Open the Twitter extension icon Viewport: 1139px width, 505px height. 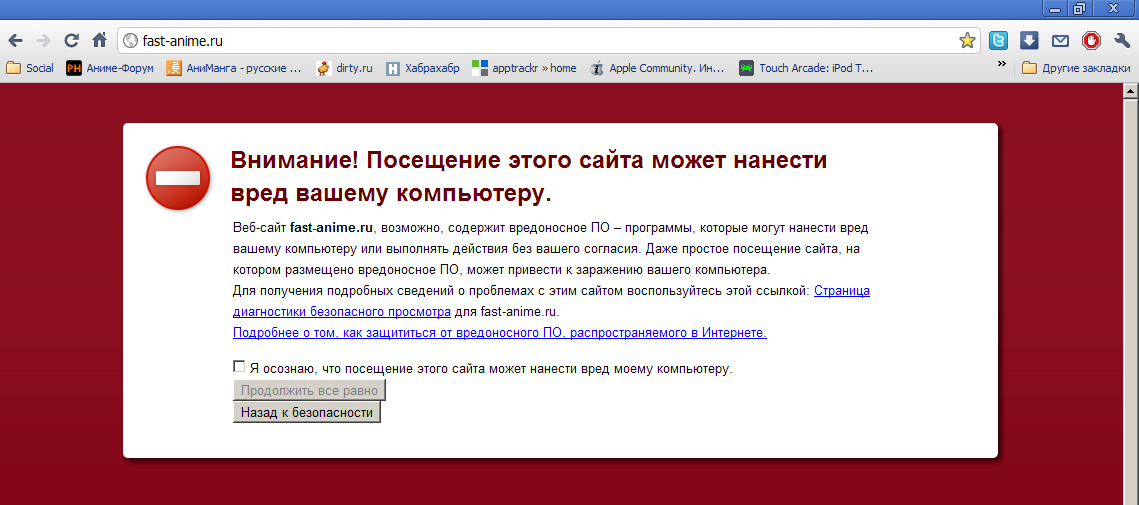coord(998,41)
